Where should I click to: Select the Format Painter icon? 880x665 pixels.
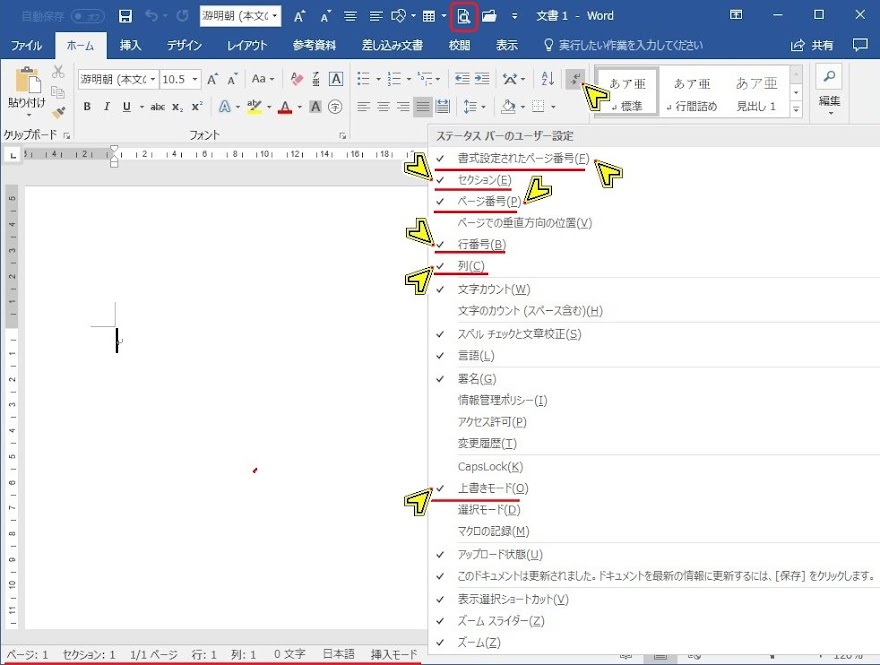(x=58, y=112)
